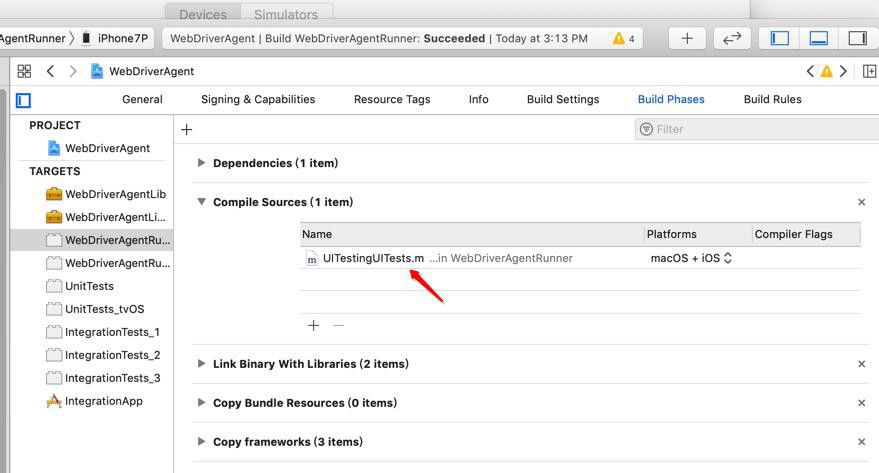Add a source file to Compile Sources
The image size is (879, 473).
click(313, 326)
